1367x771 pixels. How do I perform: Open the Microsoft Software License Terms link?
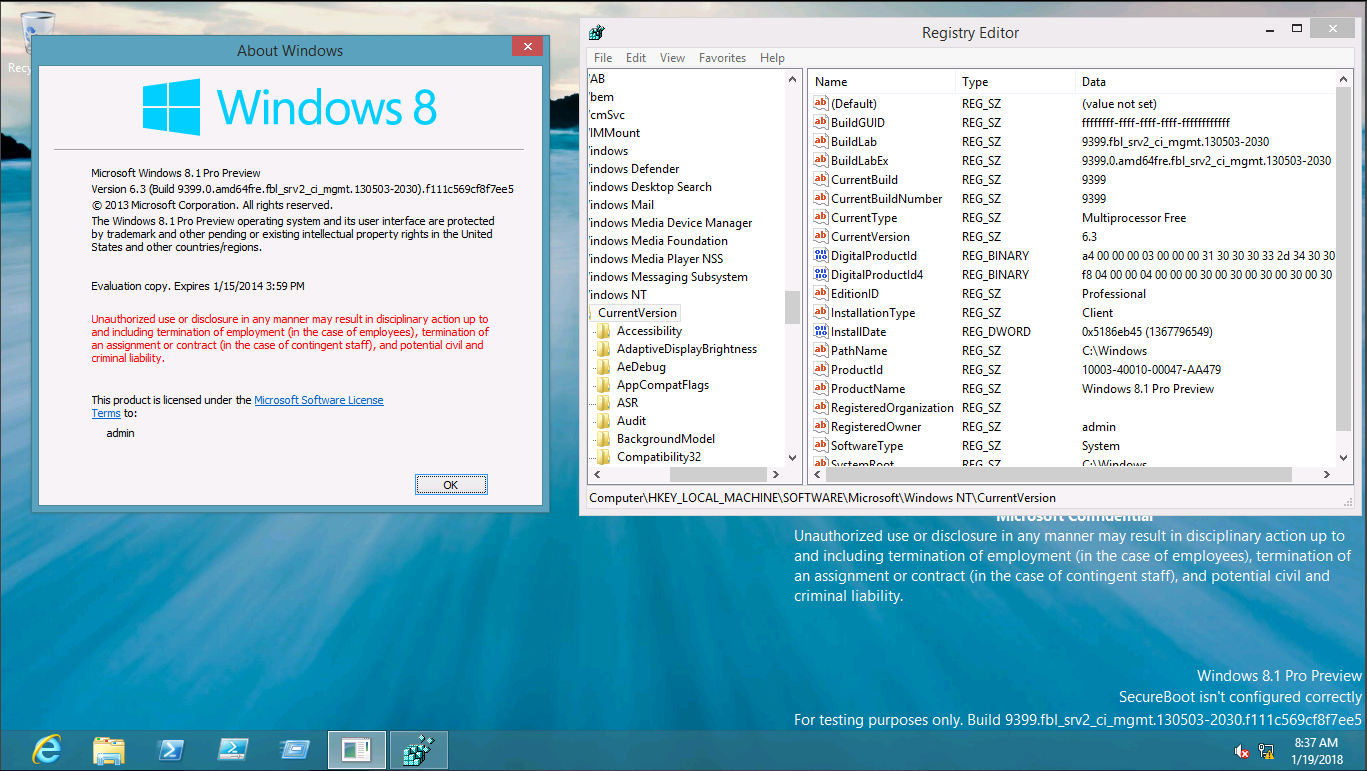[318, 400]
